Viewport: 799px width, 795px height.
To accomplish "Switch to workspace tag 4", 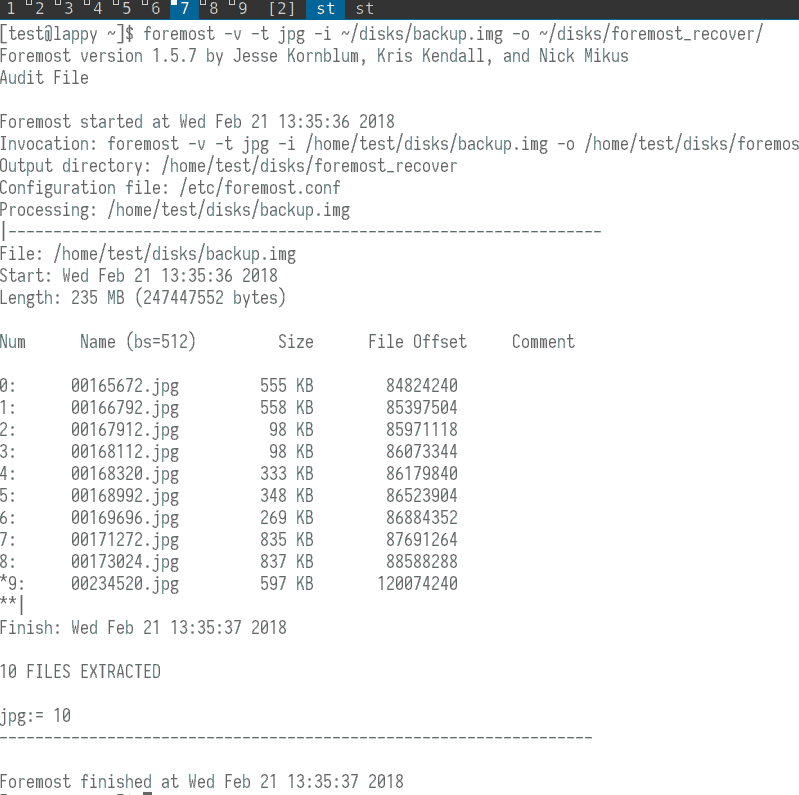I will pos(96,9).
